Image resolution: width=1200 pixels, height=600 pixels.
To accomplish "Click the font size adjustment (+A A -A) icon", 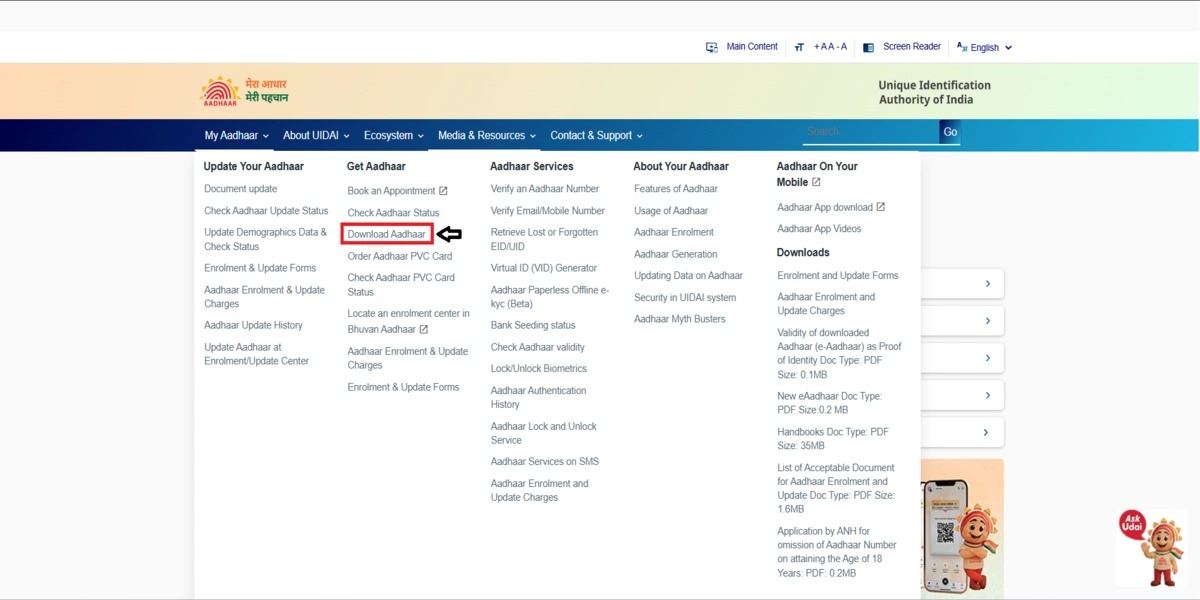I will (799, 46).
